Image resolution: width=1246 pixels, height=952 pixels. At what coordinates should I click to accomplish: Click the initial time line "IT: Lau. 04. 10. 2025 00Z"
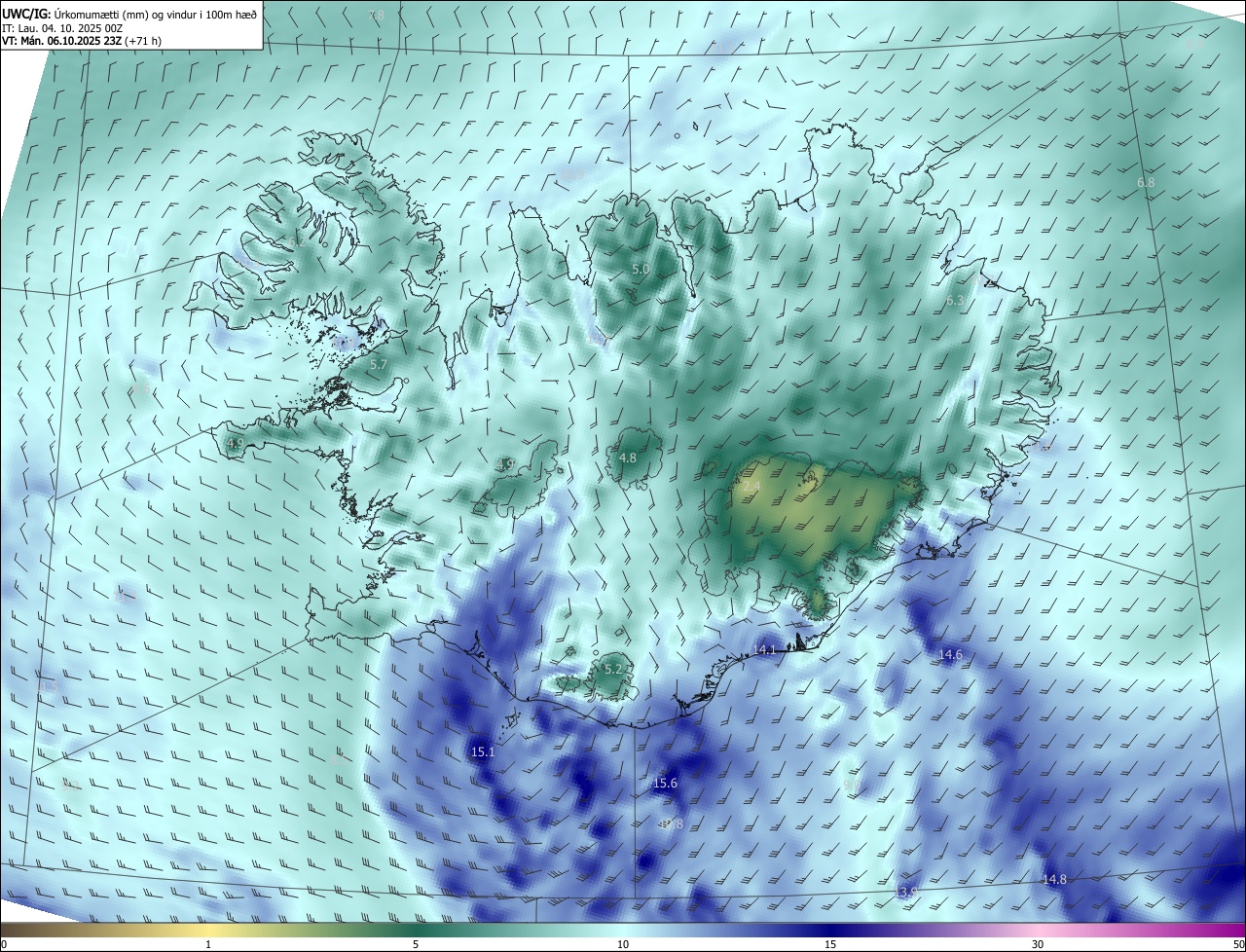(x=61, y=27)
